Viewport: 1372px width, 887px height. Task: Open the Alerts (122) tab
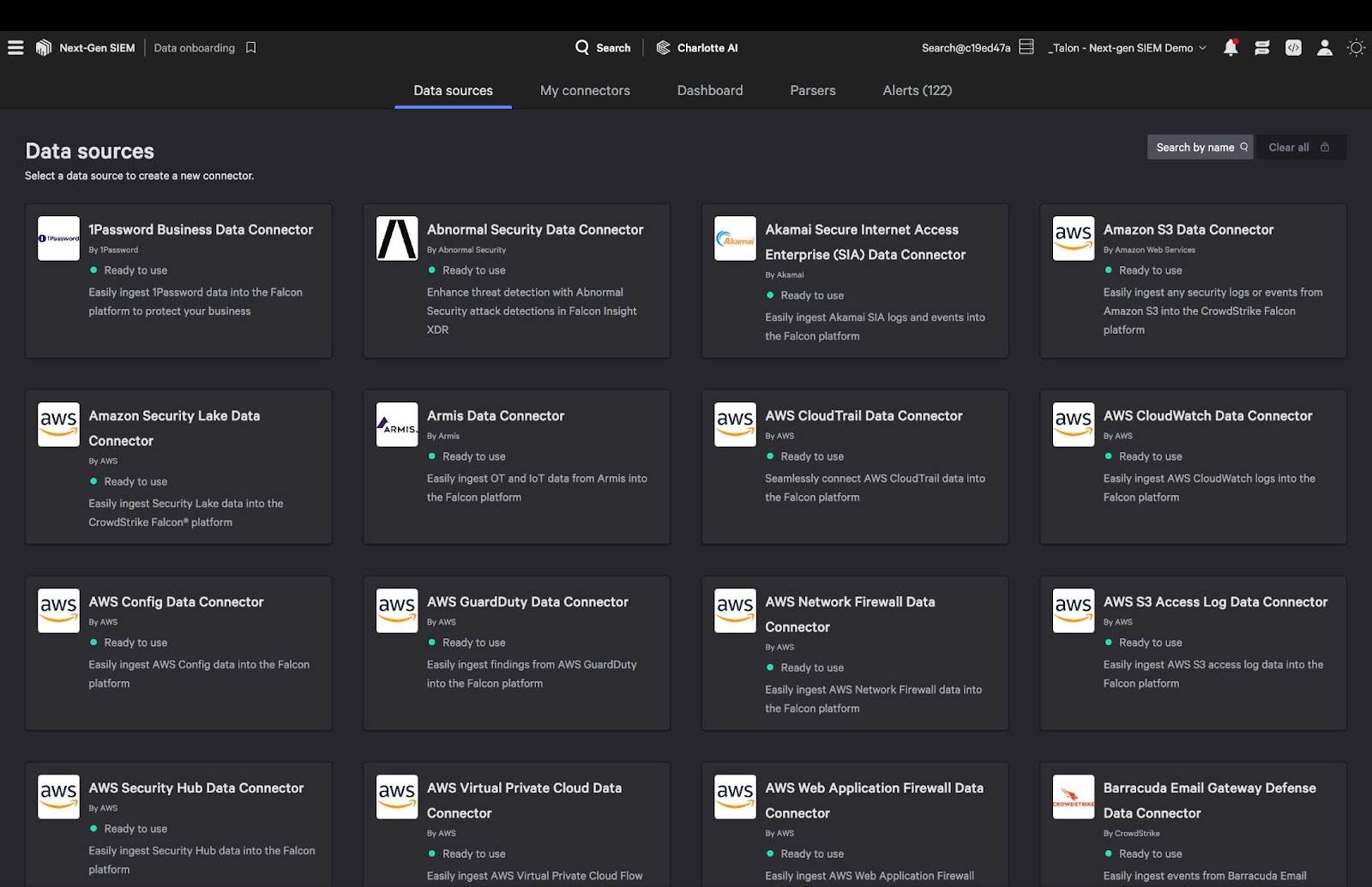pyautogui.click(x=918, y=90)
